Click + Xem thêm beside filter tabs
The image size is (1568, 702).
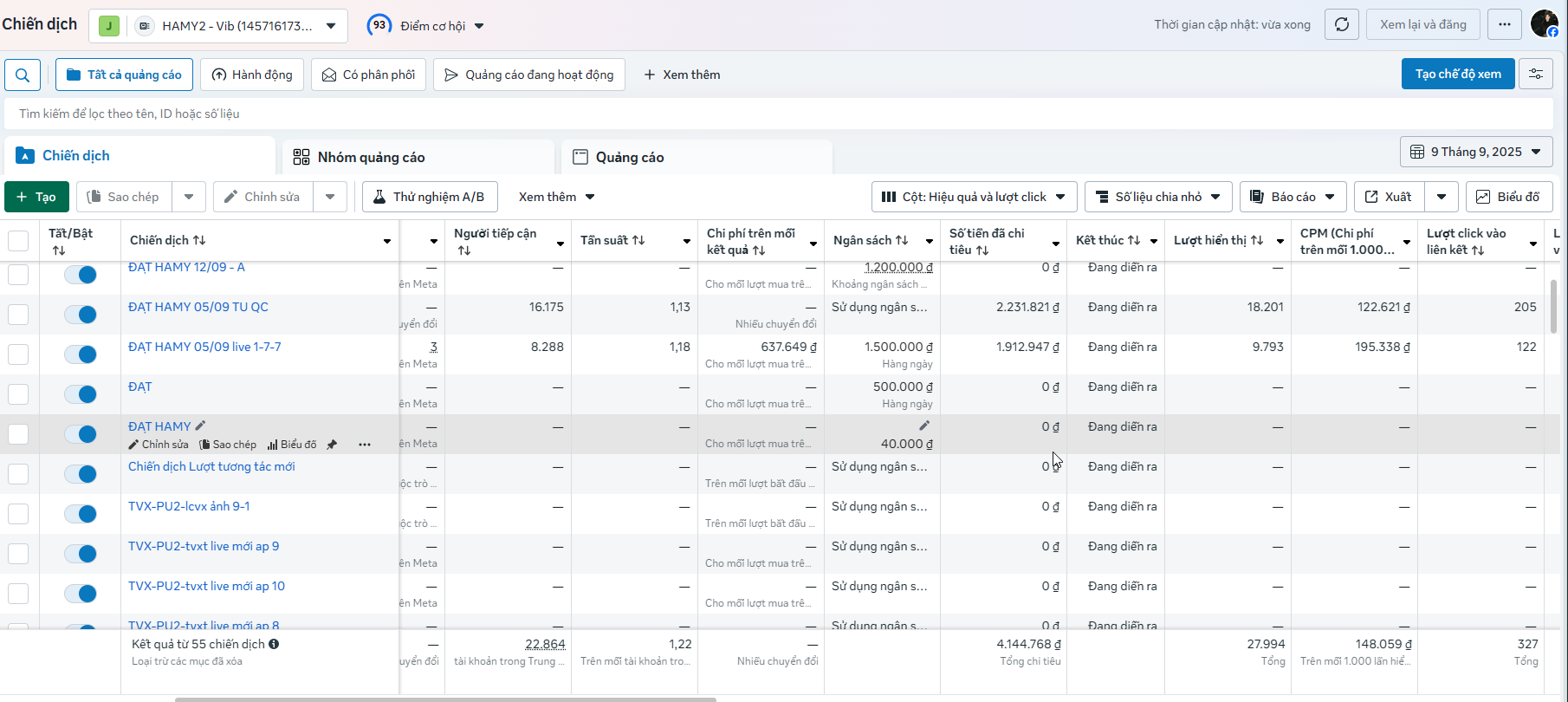pos(682,75)
